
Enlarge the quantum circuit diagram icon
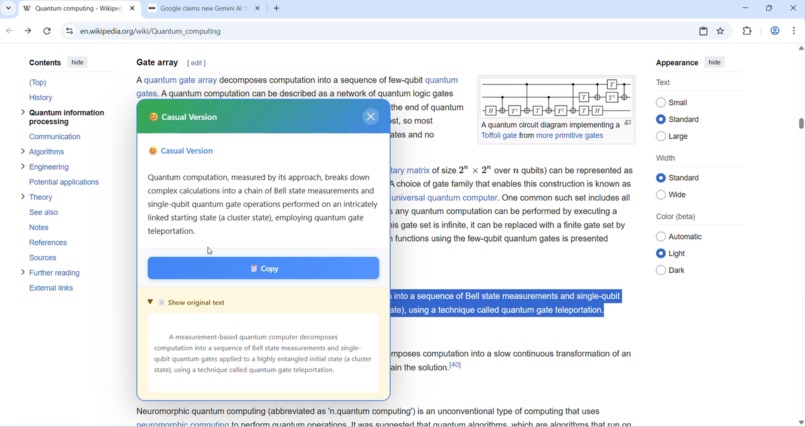pyautogui.click(x=628, y=123)
